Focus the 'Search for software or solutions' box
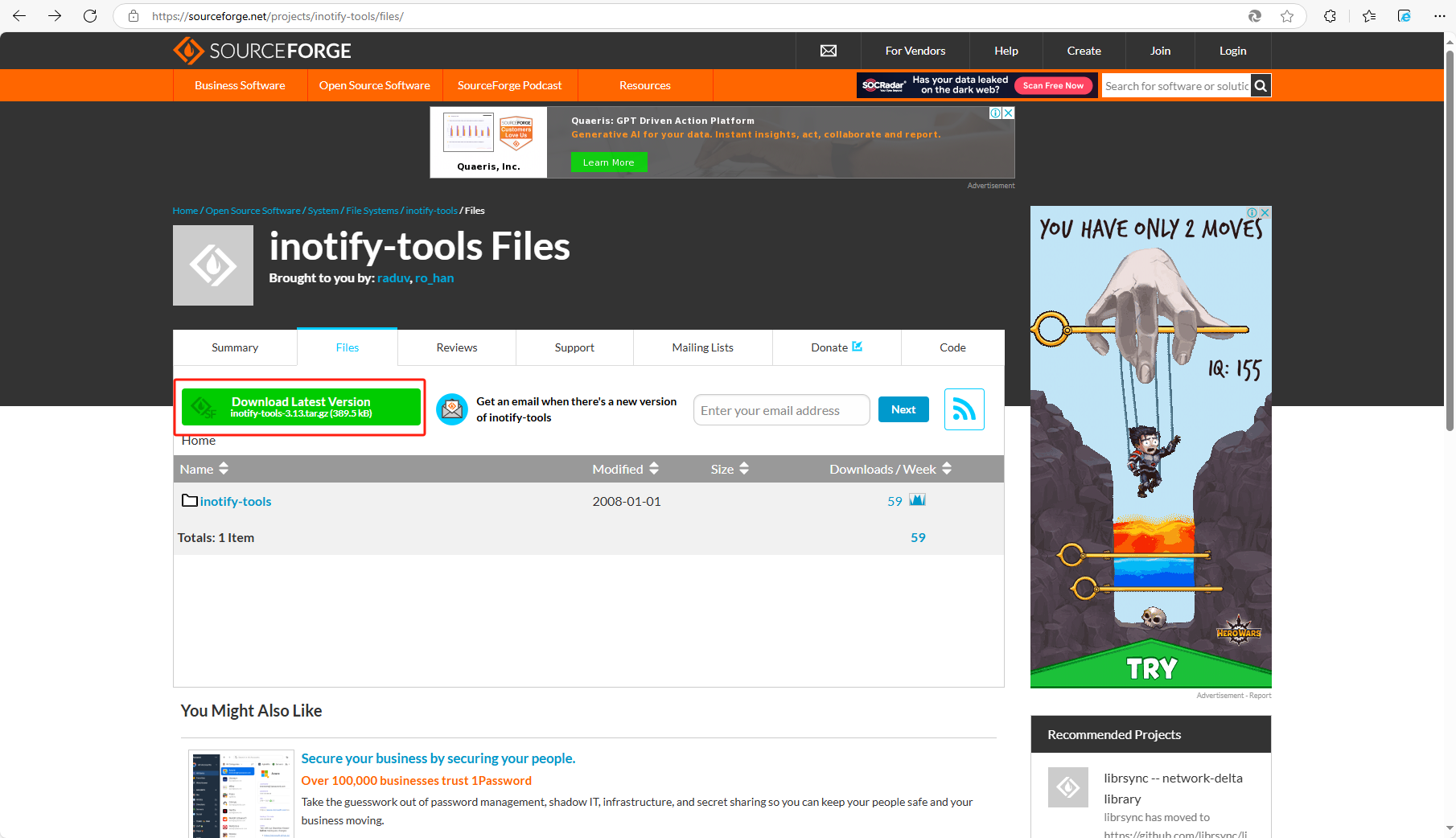The height and width of the screenshot is (838, 1456). 1176,86
